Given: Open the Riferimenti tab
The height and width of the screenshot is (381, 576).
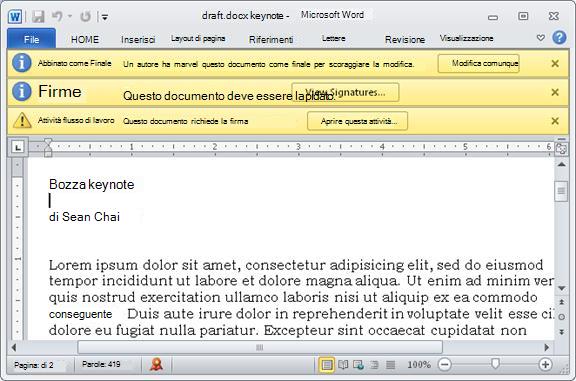Looking at the screenshot, I should coord(271,40).
